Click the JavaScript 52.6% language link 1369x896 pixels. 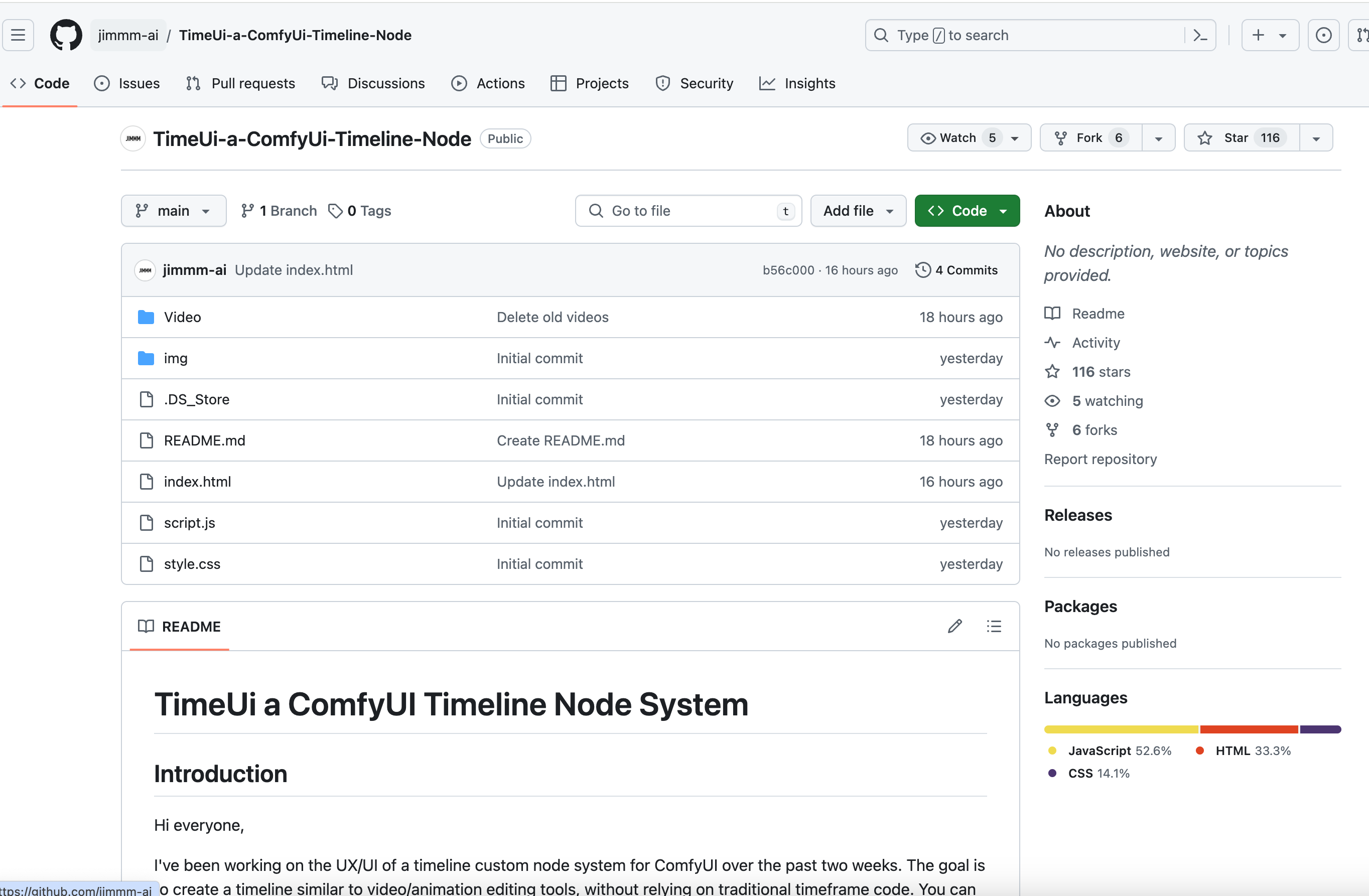tap(1110, 751)
